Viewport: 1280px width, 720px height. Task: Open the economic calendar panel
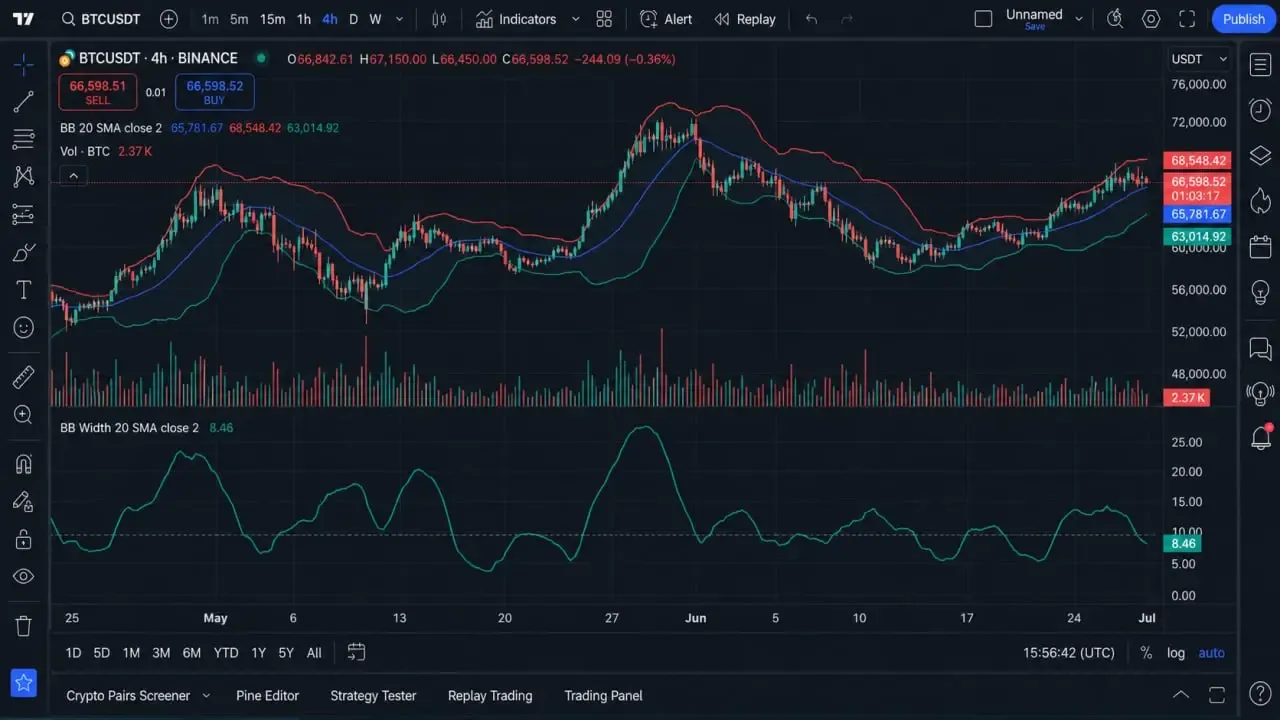coord(1260,246)
